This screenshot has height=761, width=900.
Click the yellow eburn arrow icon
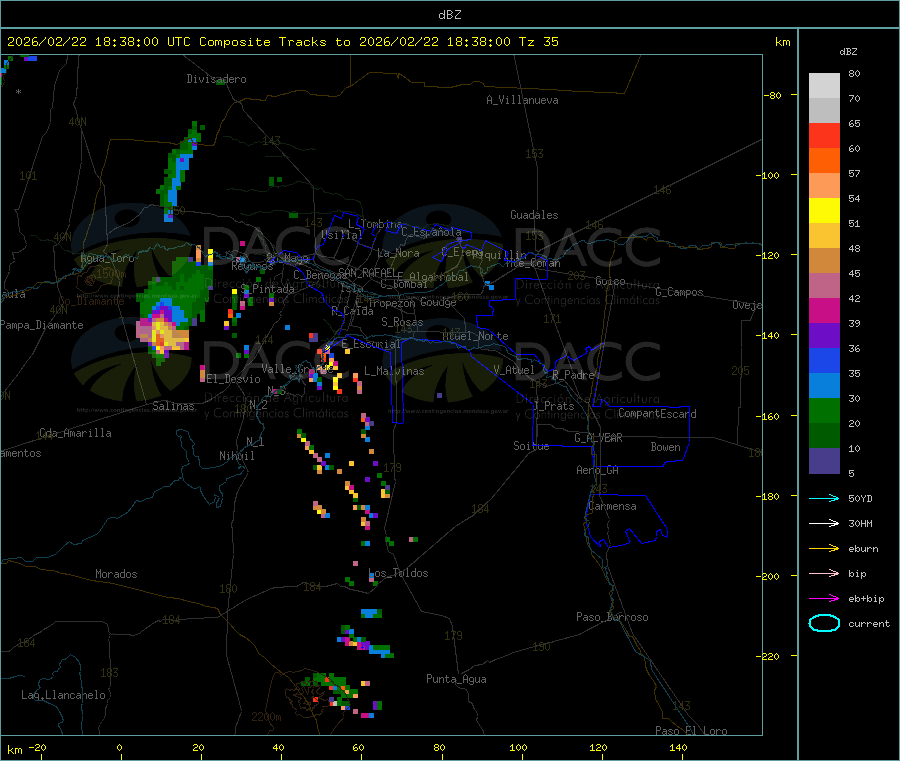[x=824, y=549]
